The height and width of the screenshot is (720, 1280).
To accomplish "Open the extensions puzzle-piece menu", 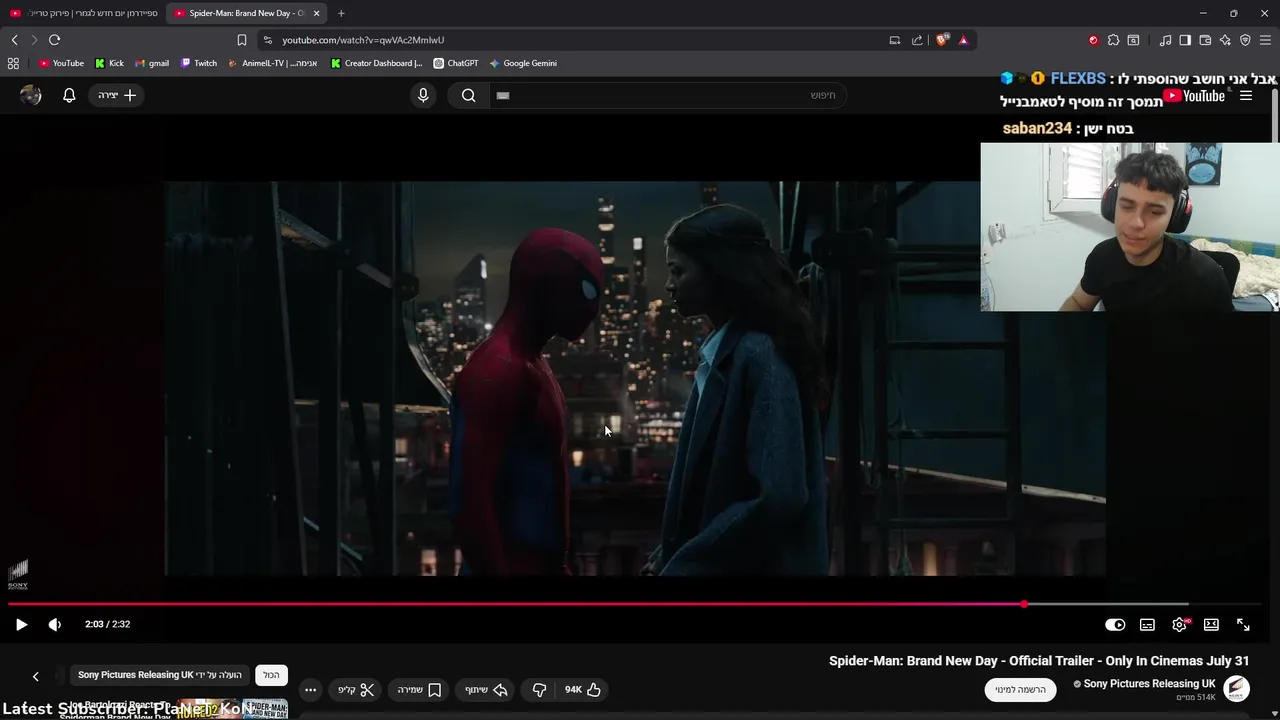I will pyautogui.click(x=1113, y=40).
